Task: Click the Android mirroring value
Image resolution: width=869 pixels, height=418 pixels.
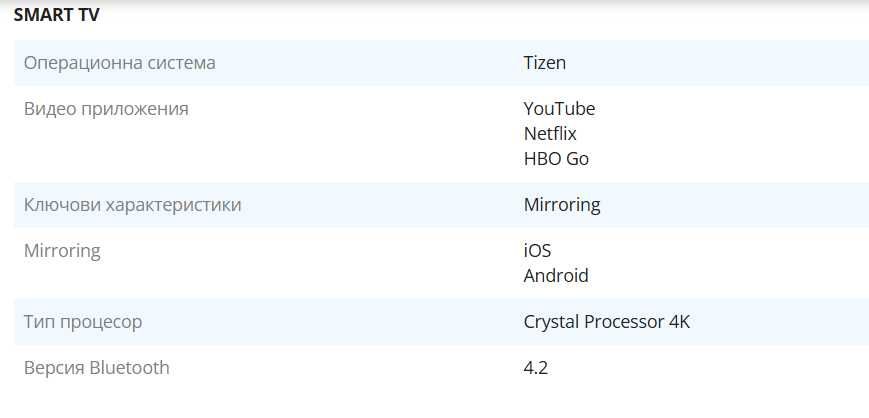Action: tap(556, 276)
